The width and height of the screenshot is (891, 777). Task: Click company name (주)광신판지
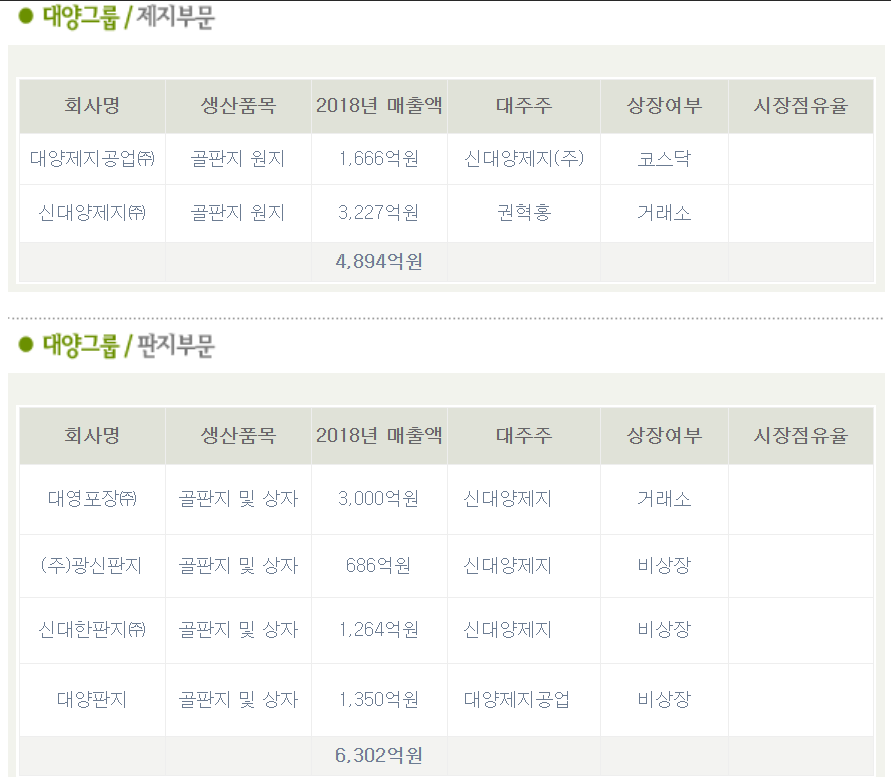pyautogui.click(x=91, y=566)
